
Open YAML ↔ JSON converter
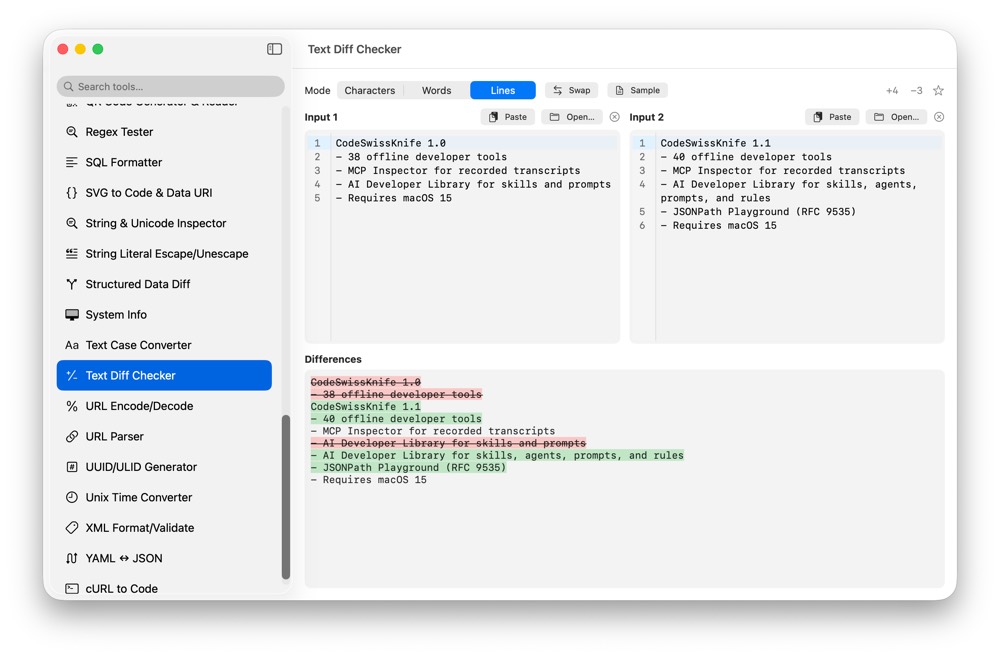click(164, 558)
